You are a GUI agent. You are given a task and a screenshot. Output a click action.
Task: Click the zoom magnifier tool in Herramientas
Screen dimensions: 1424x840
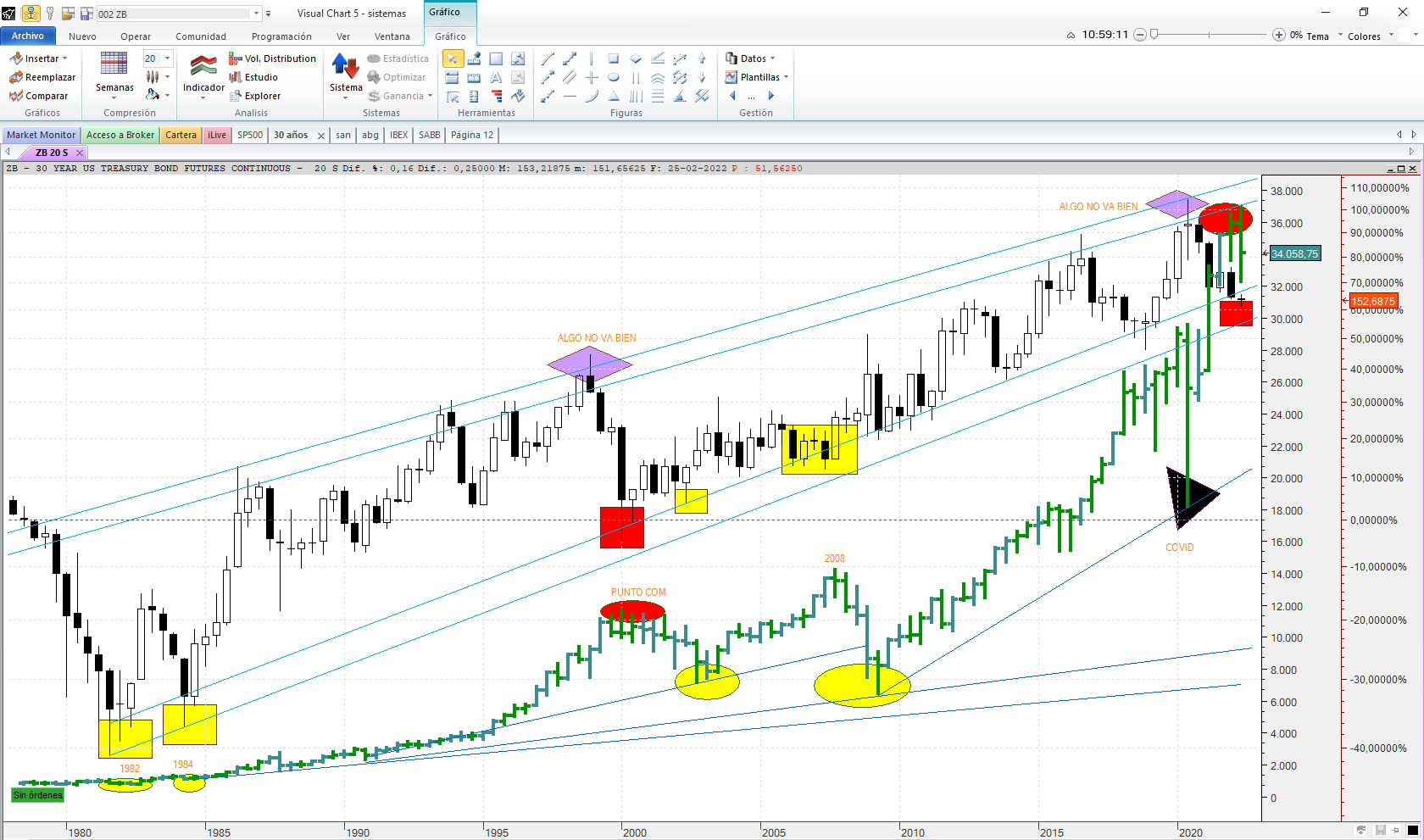(x=519, y=58)
